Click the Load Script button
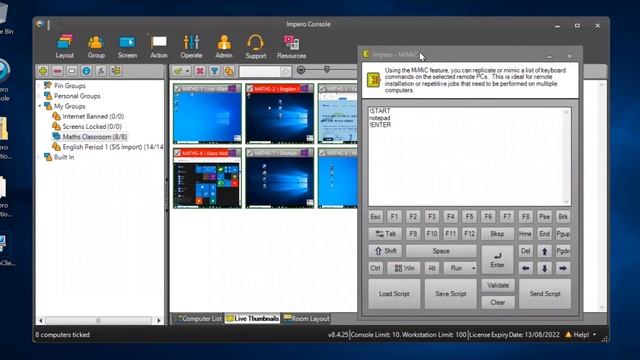Image resolution: width=640 pixels, height=360 pixels. [394, 294]
